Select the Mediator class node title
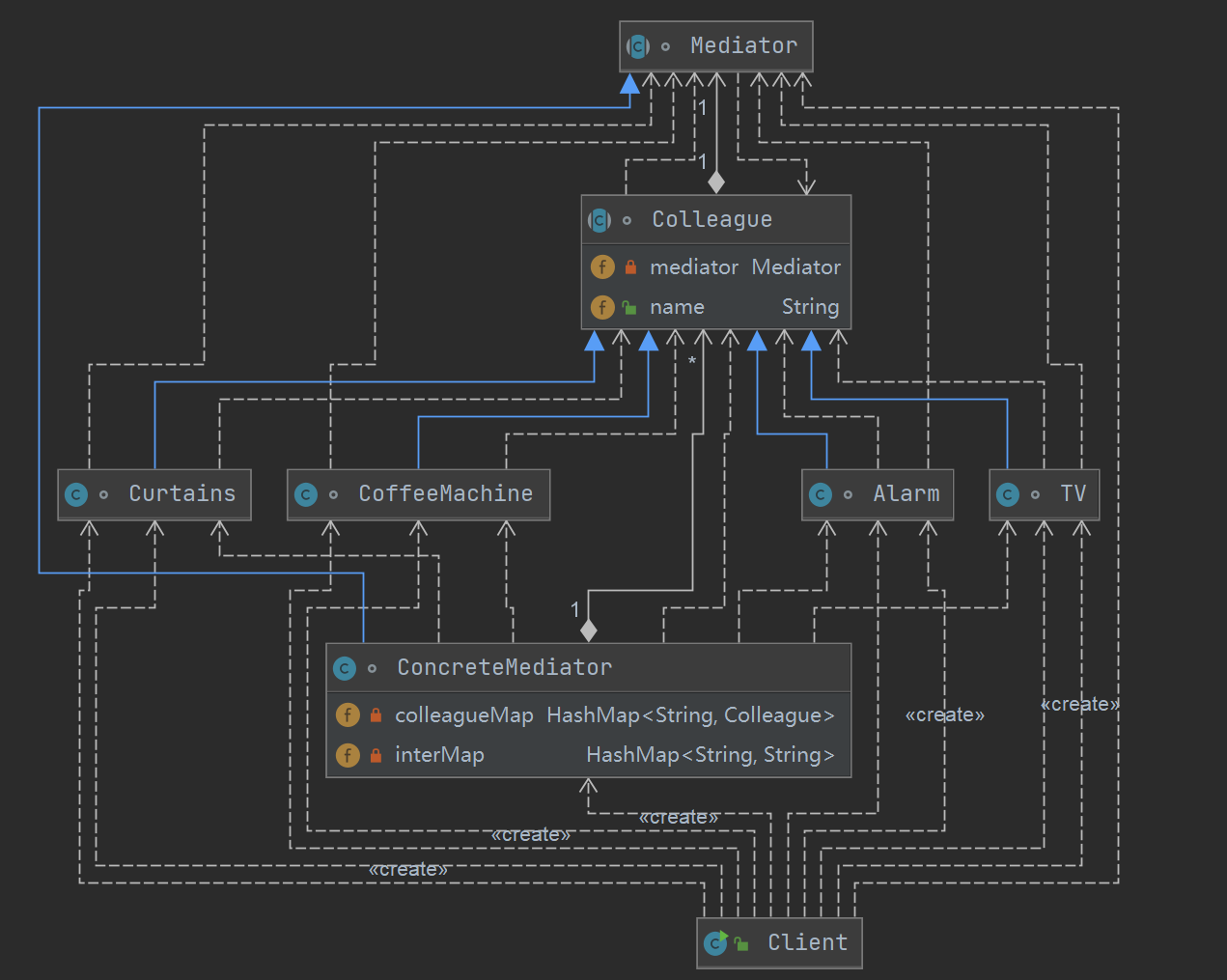Viewport: 1227px width, 980px height. pyautogui.click(x=743, y=46)
